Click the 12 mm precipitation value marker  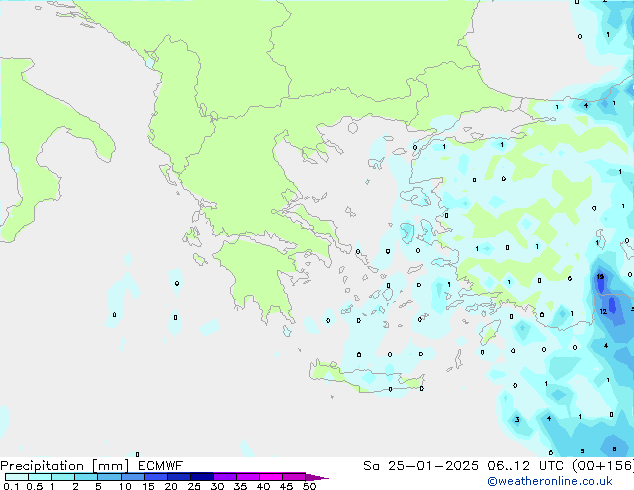point(603,312)
